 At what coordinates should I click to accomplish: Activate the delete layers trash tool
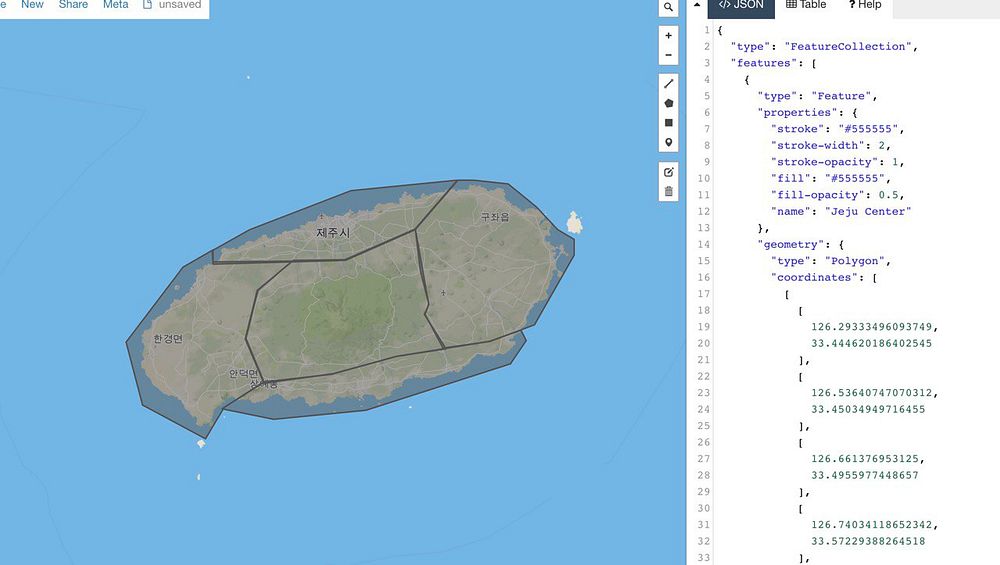[x=668, y=191]
